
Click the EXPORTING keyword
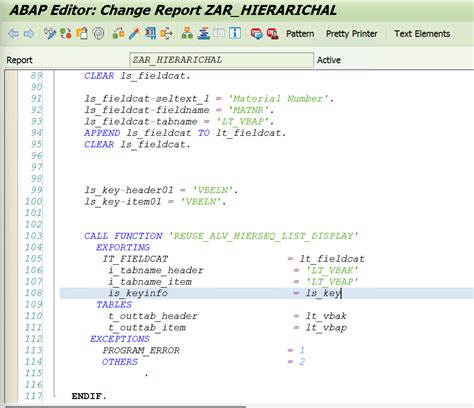[x=123, y=247]
